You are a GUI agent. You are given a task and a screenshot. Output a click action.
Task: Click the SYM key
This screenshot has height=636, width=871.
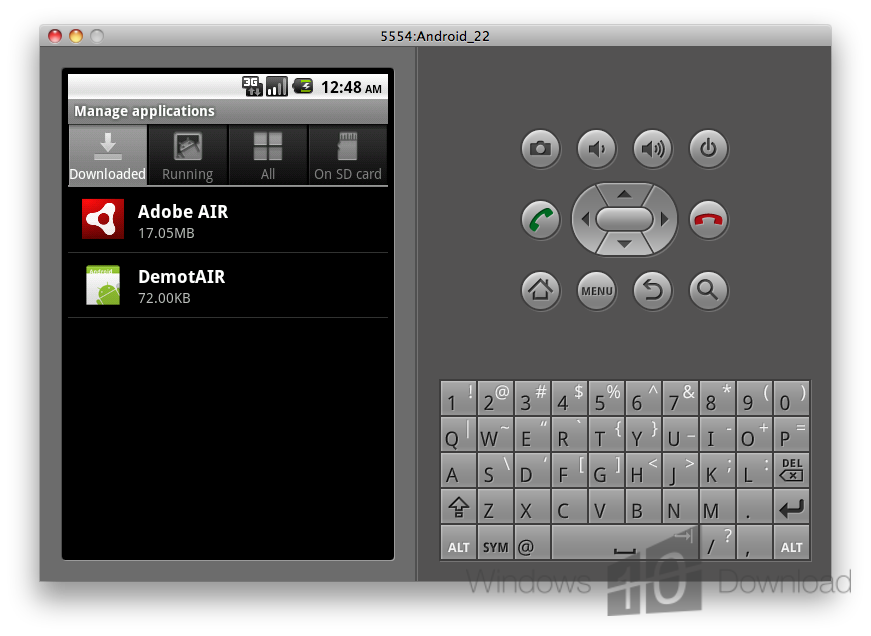pos(495,542)
